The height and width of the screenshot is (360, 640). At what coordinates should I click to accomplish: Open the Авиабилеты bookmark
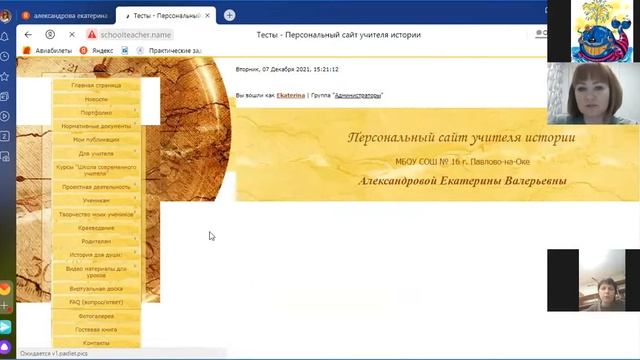[47, 51]
